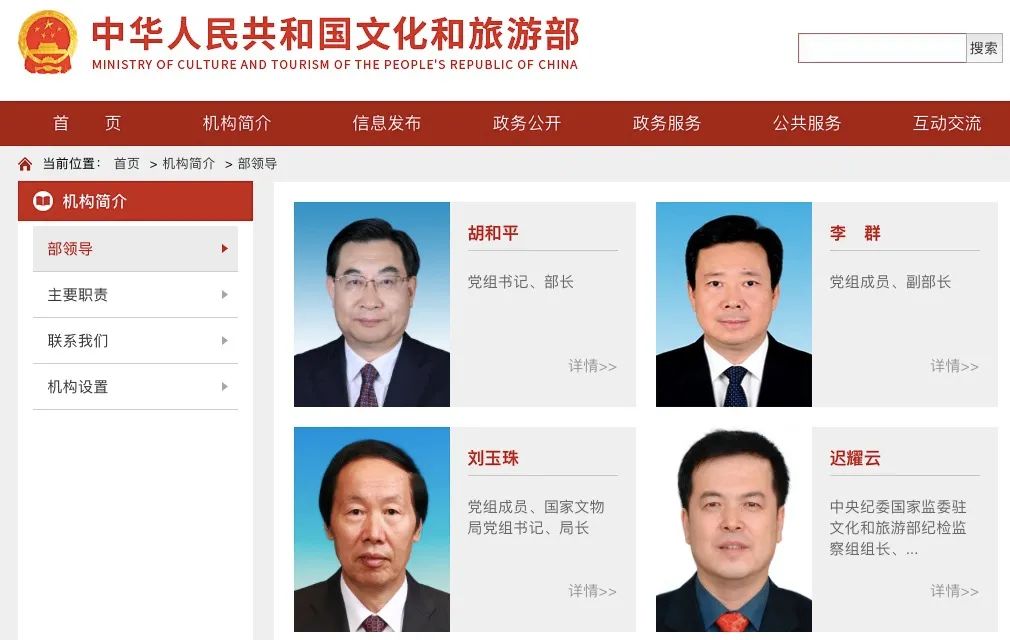Click the book icon beside 机构简介
Screen dimensions: 1010x640
pyautogui.click(x=43, y=201)
